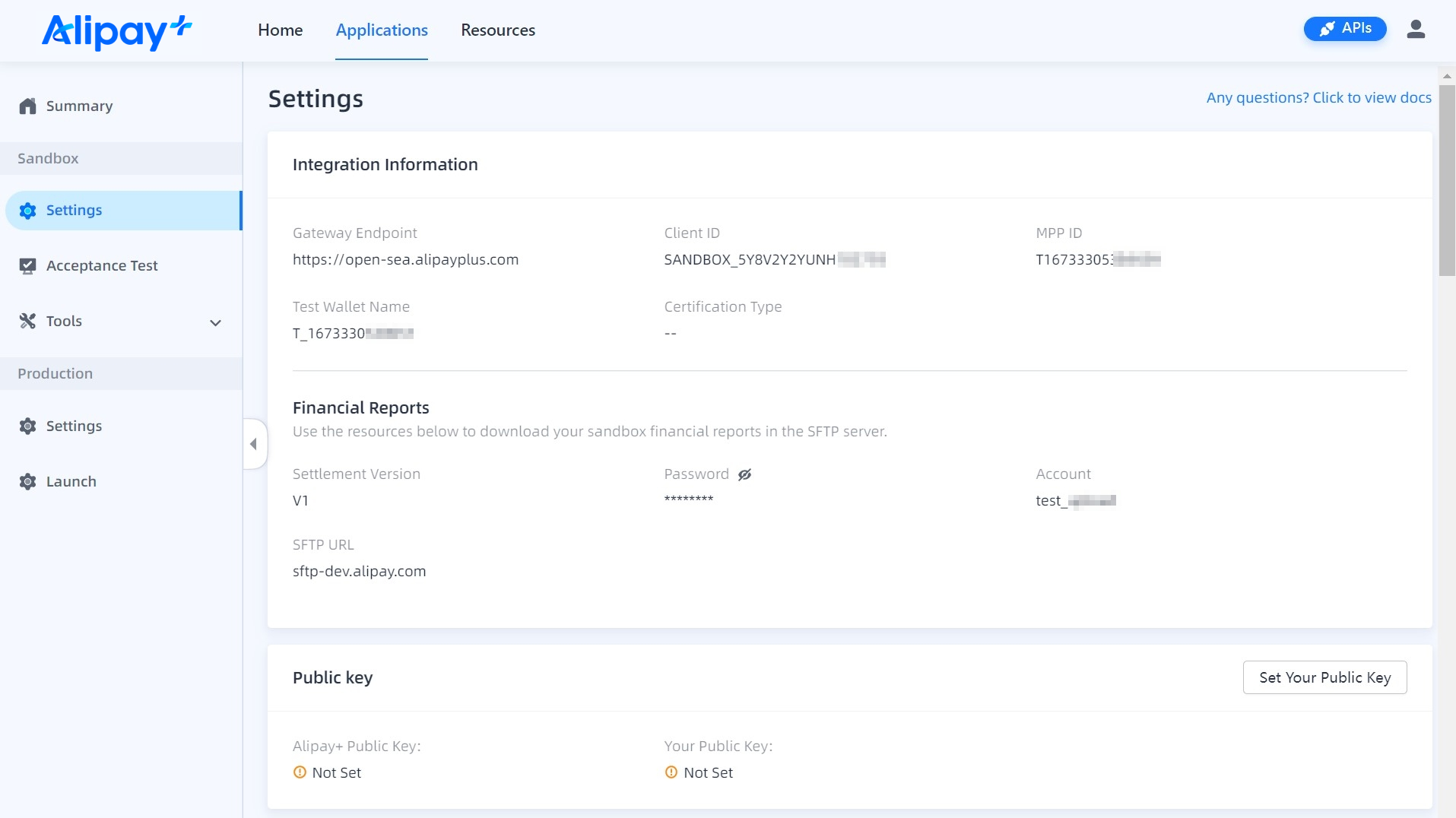Image resolution: width=1456 pixels, height=818 pixels.
Task: Click the Sandbox Settings gear icon
Action: [28, 211]
